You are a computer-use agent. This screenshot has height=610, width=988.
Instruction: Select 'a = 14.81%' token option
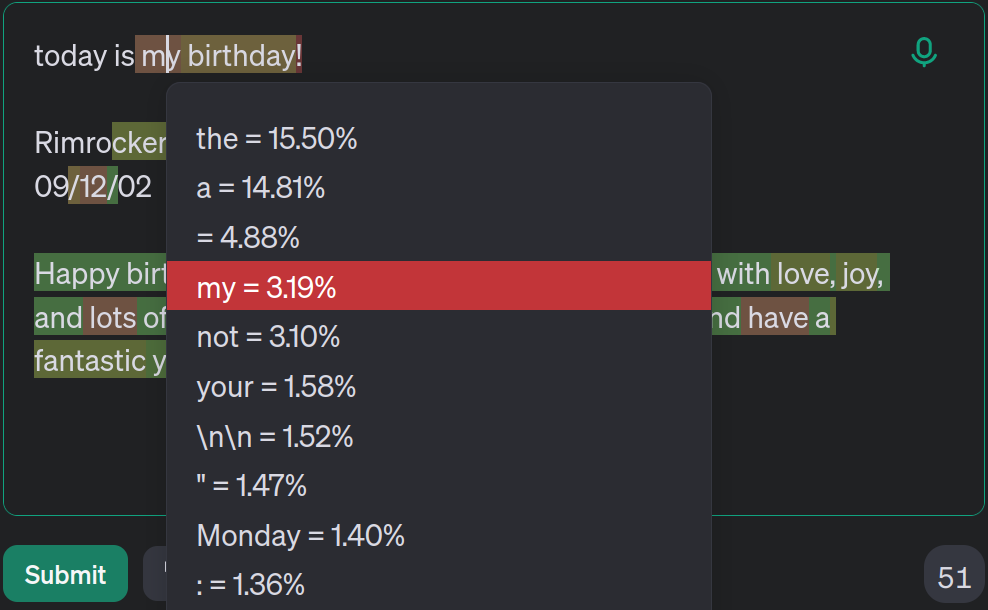[439, 188]
